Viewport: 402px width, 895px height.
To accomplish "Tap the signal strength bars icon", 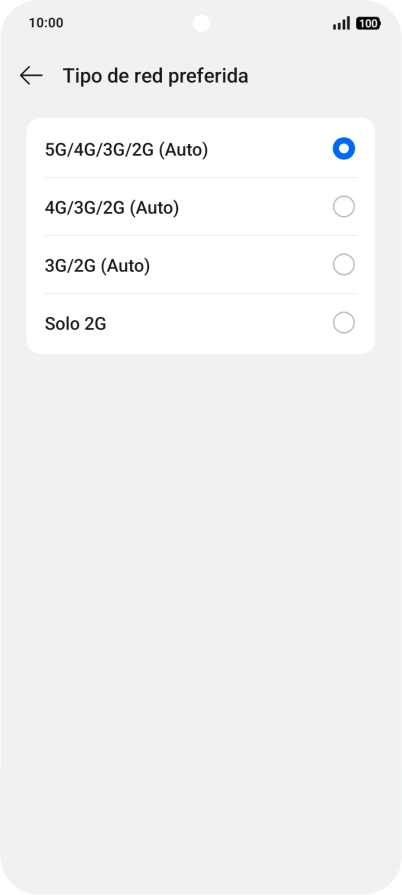I will click(x=341, y=23).
